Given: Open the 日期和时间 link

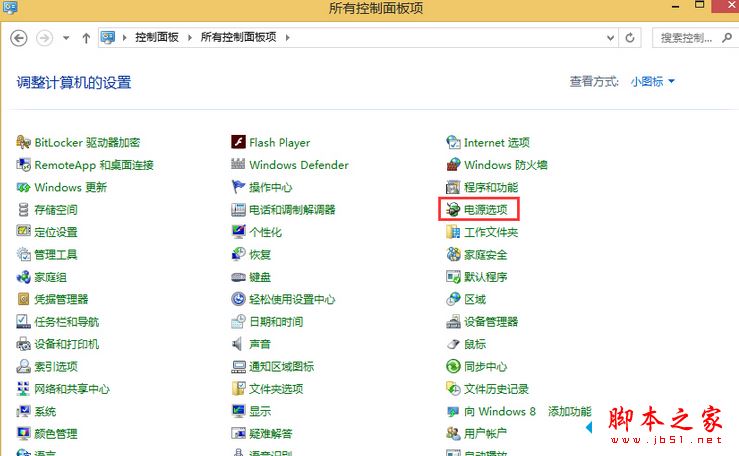Looking at the screenshot, I should 276,322.
